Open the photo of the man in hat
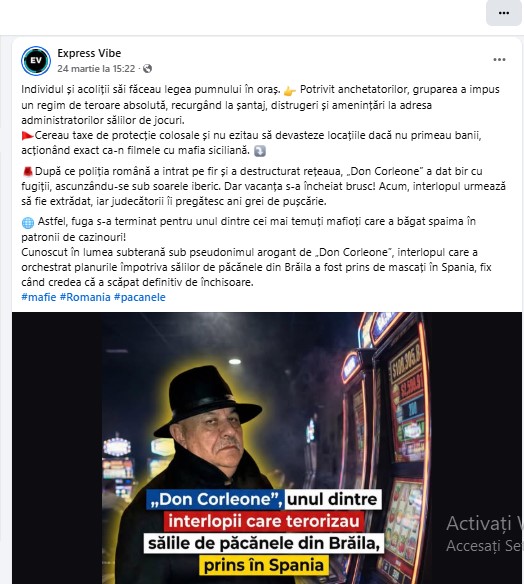 point(267,448)
